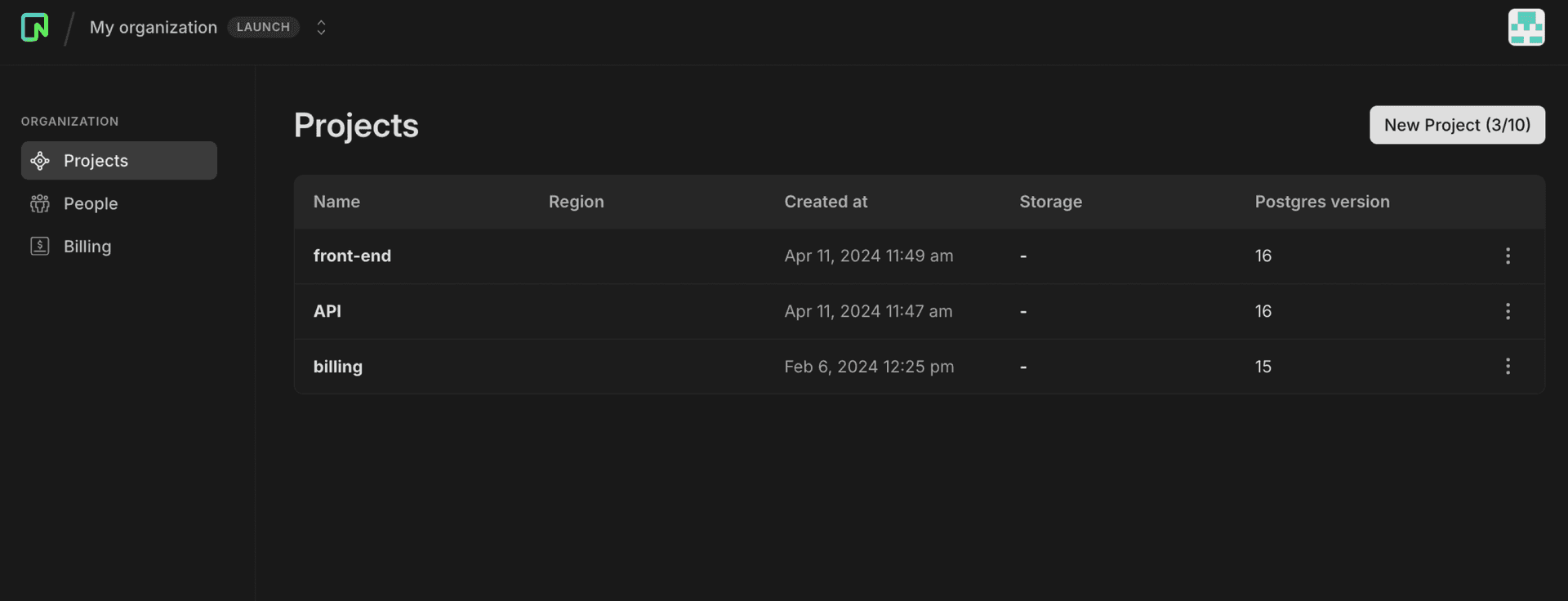Open the user avatar menu
The height and width of the screenshot is (601, 1568).
(x=1526, y=27)
